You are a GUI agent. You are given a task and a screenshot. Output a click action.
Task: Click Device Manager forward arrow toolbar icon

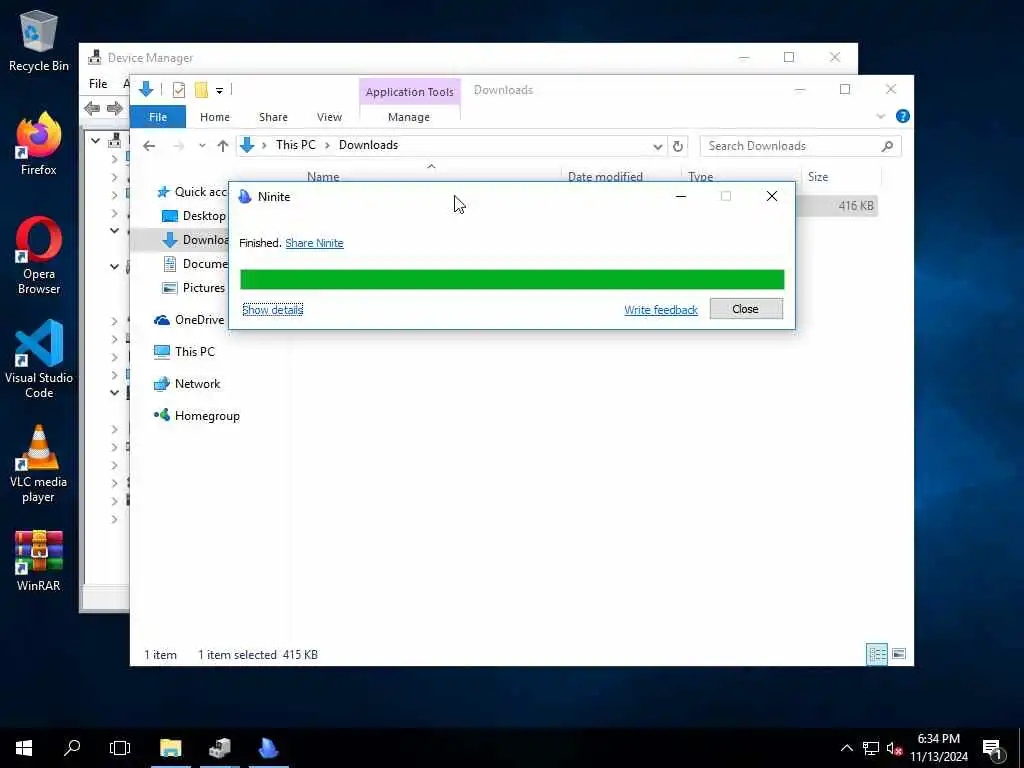[x=115, y=108]
